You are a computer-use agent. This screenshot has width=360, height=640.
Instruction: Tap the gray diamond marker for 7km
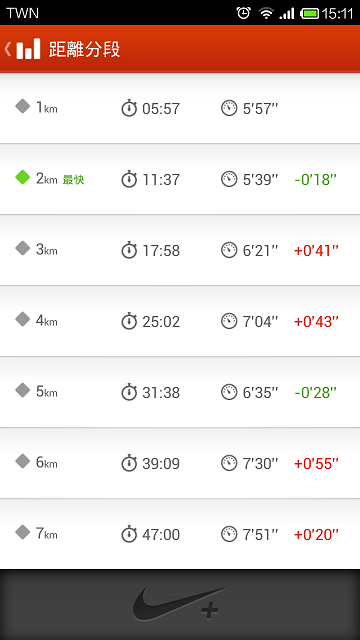click(x=22, y=532)
